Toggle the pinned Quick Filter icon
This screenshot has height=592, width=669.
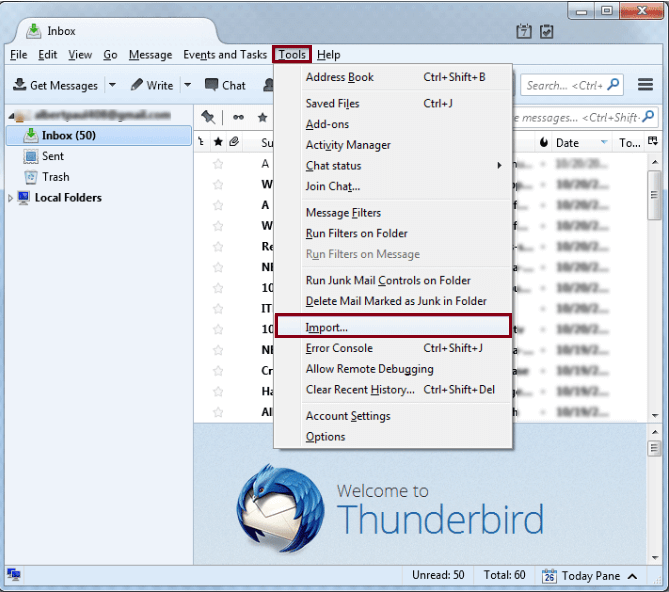[x=208, y=117]
